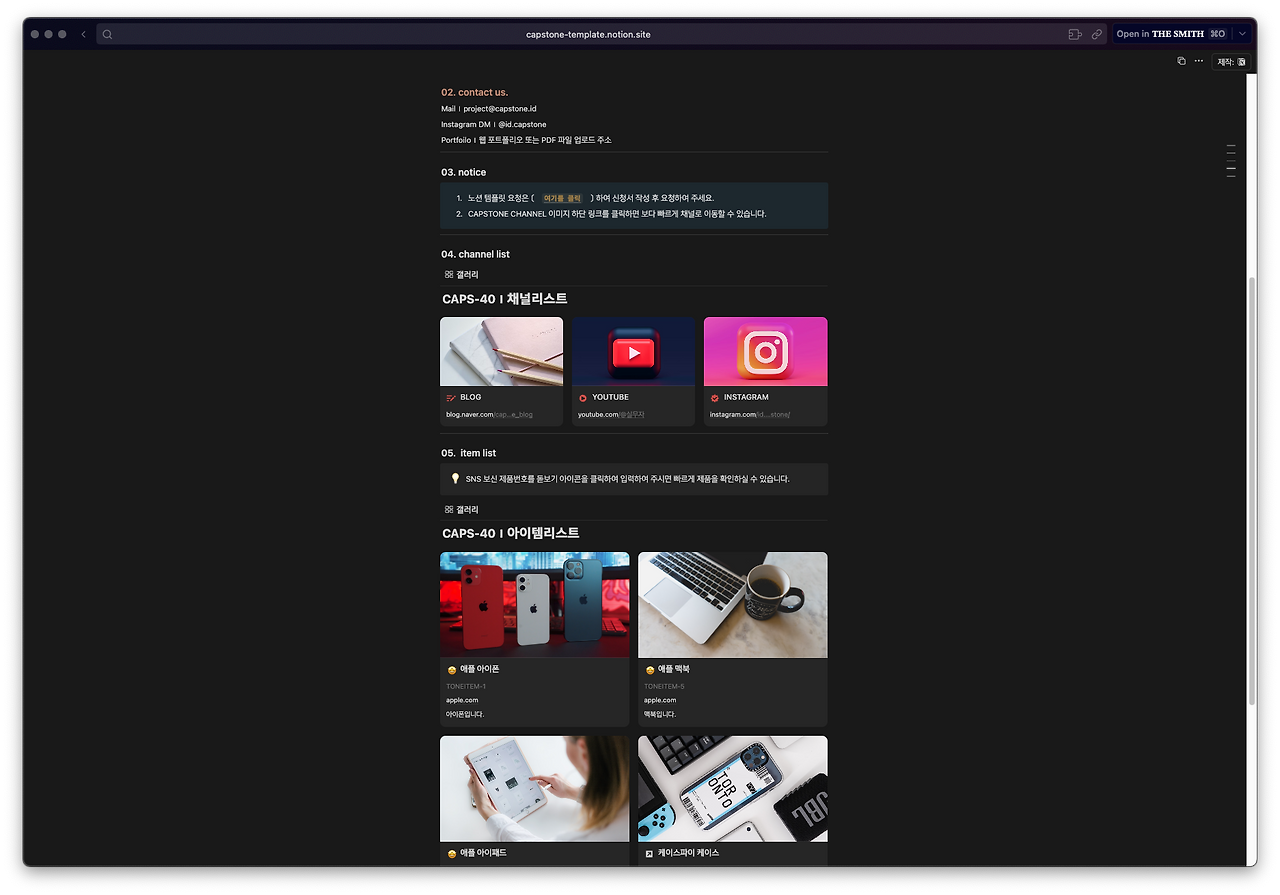Open the apple.com link on 애플 아이폰 card

pyautogui.click(x=462, y=700)
